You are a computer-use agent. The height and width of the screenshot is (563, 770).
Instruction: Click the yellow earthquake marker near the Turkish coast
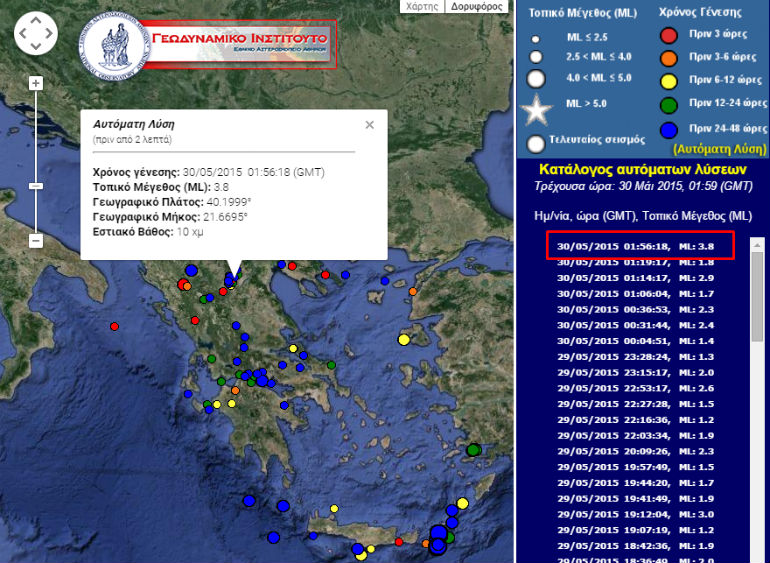click(404, 339)
